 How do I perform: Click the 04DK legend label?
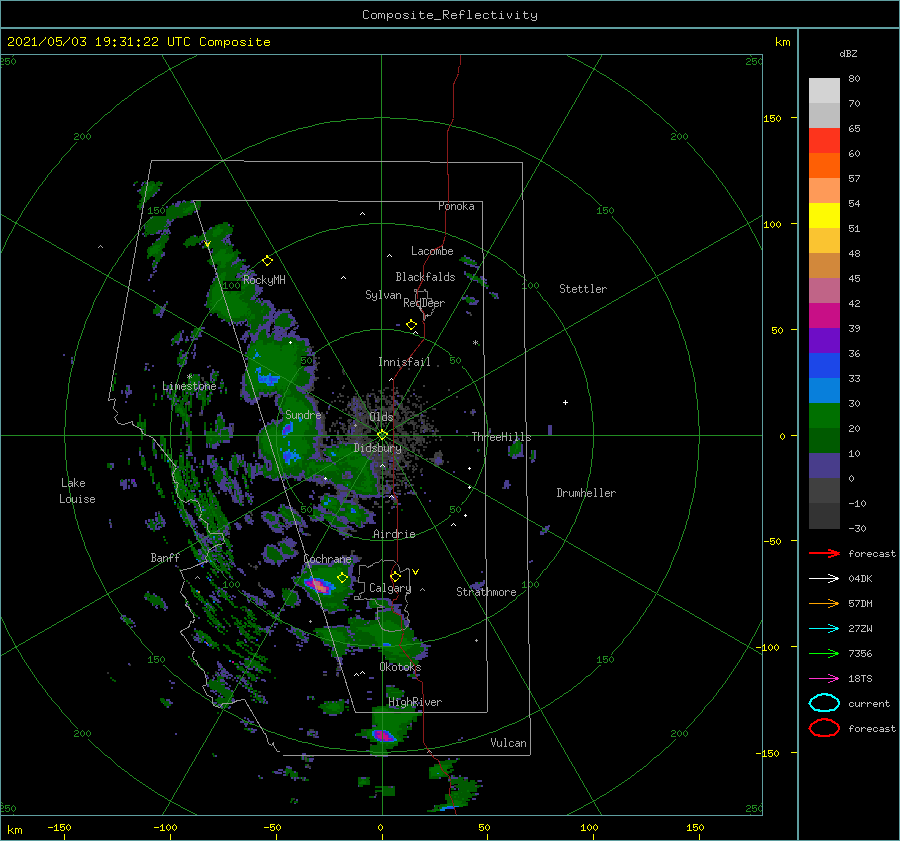860,579
